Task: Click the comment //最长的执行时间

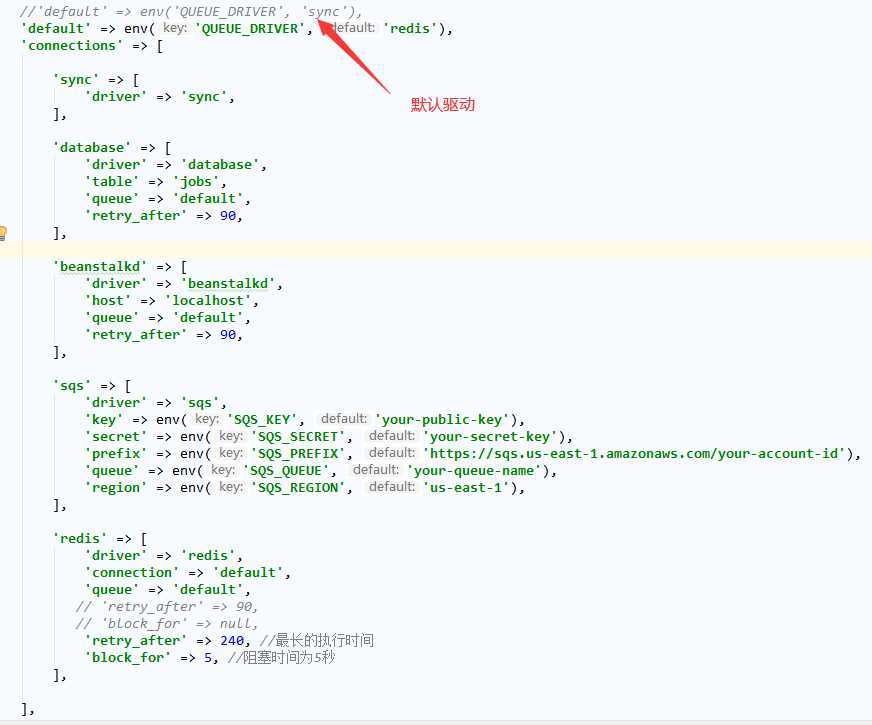Action: [x=316, y=640]
